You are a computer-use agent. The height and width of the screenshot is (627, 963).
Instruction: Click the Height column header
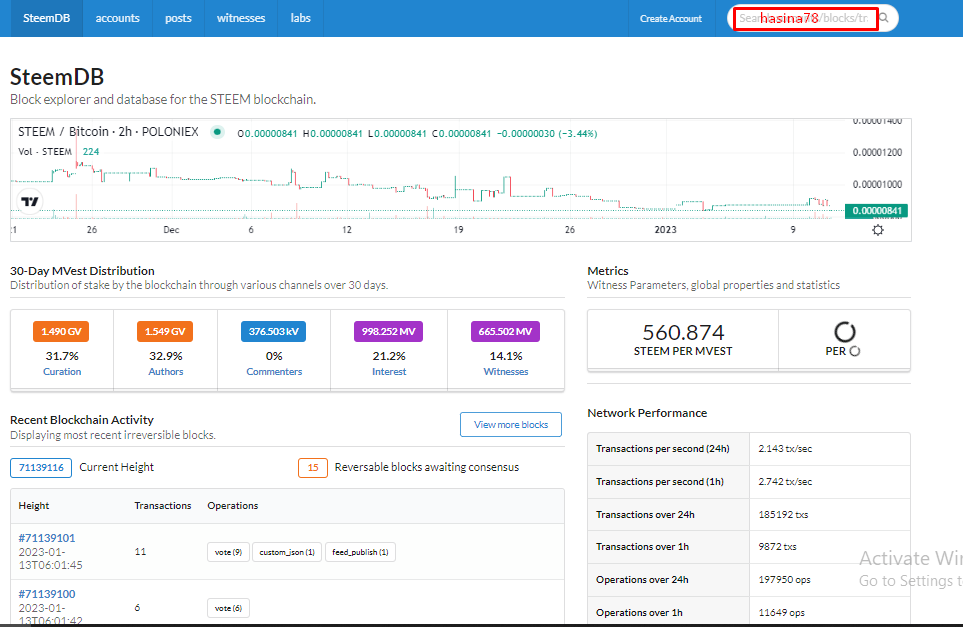coord(34,505)
